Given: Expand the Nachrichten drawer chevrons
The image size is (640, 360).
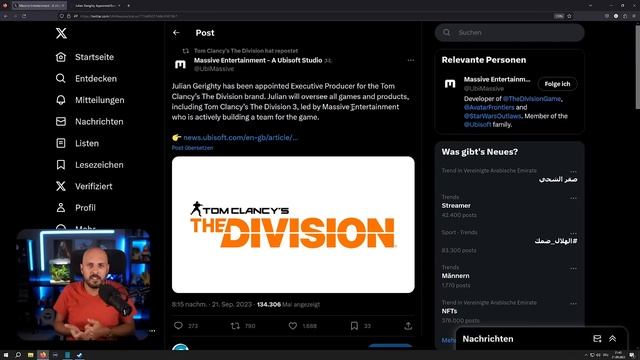Looking at the screenshot, I should tap(613, 339).
